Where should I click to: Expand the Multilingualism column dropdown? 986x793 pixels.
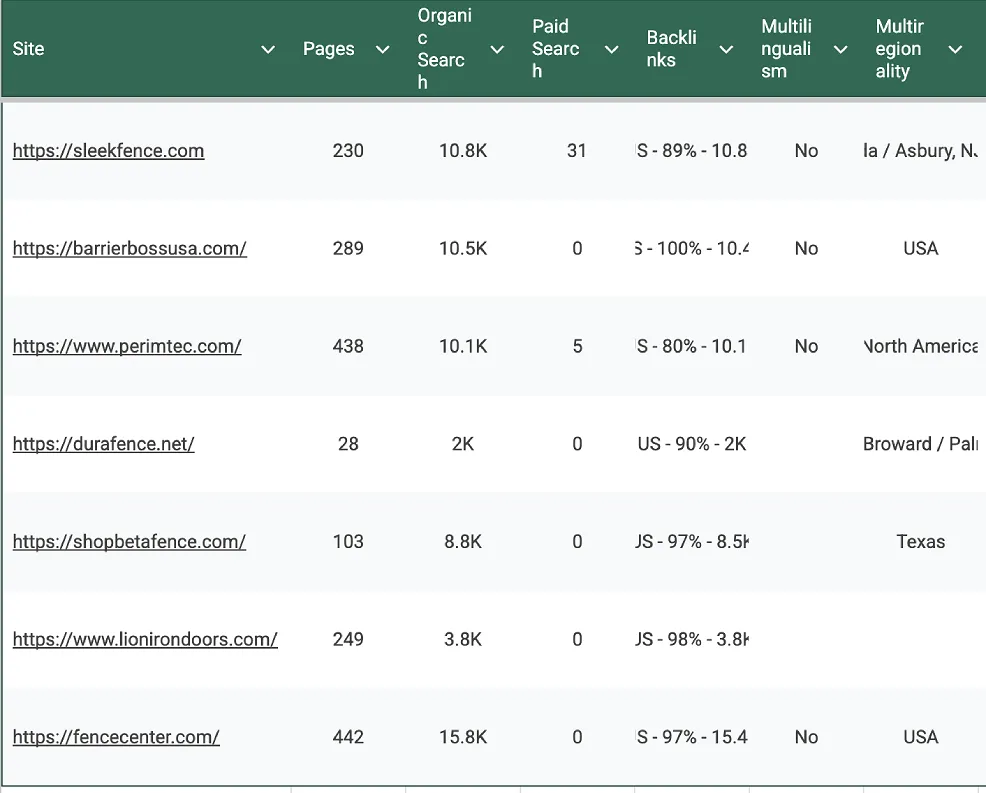(841, 50)
